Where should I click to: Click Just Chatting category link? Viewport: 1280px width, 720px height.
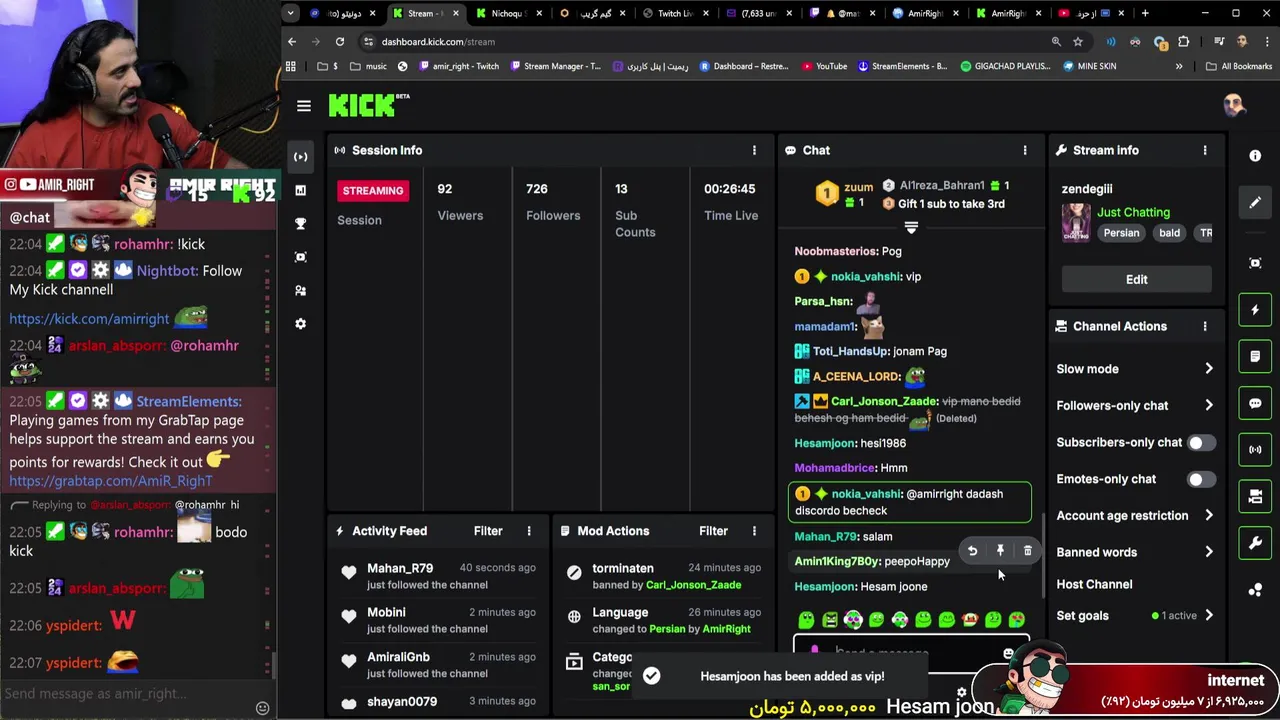tap(1133, 212)
